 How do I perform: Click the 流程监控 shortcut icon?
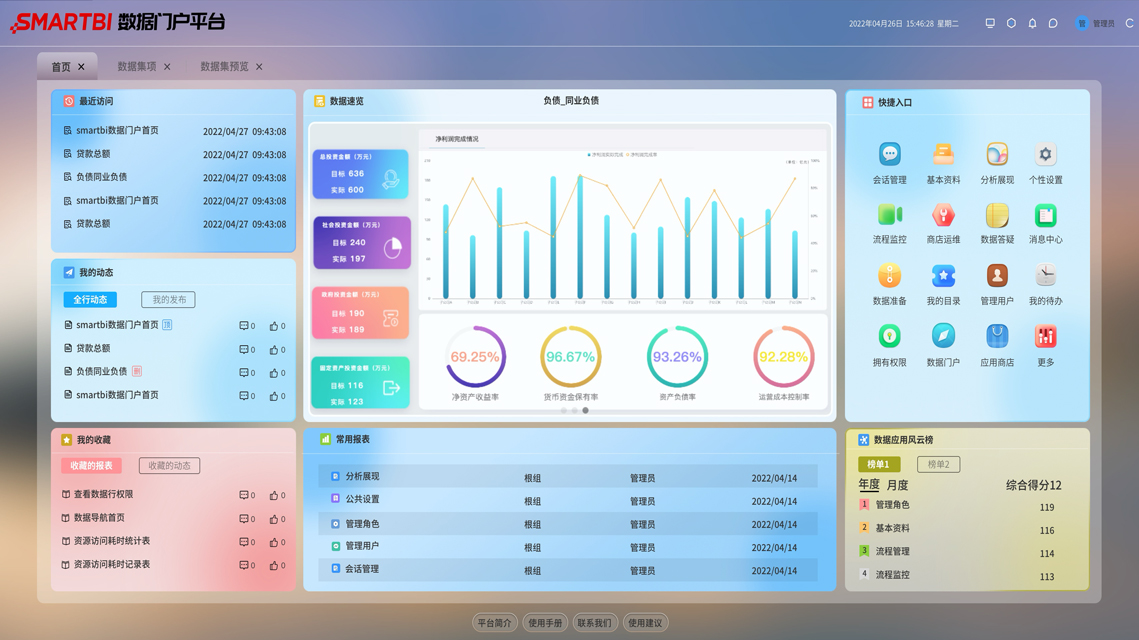889,216
